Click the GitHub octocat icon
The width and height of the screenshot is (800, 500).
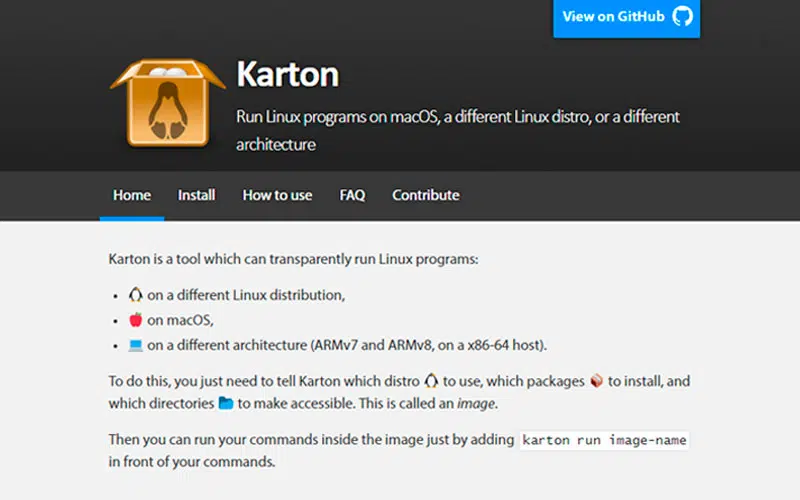[x=682, y=16]
